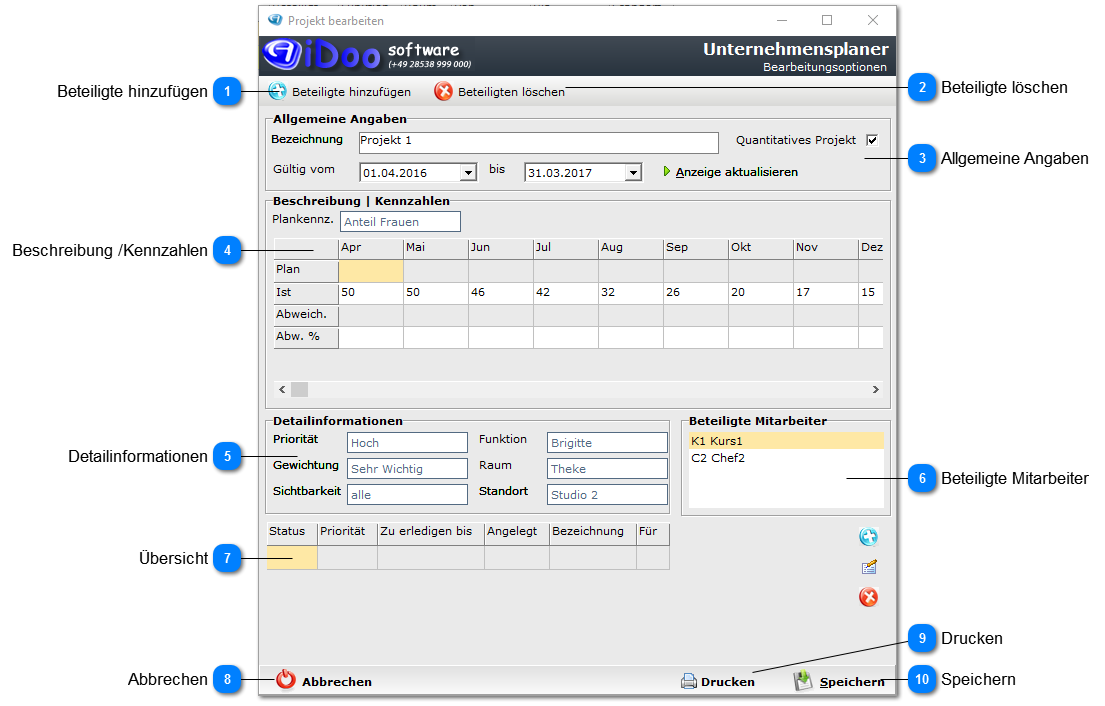Click the Zu erledigen bis column header
Image resolution: width=1105 pixels, height=706 pixels.
coord(431,533)
